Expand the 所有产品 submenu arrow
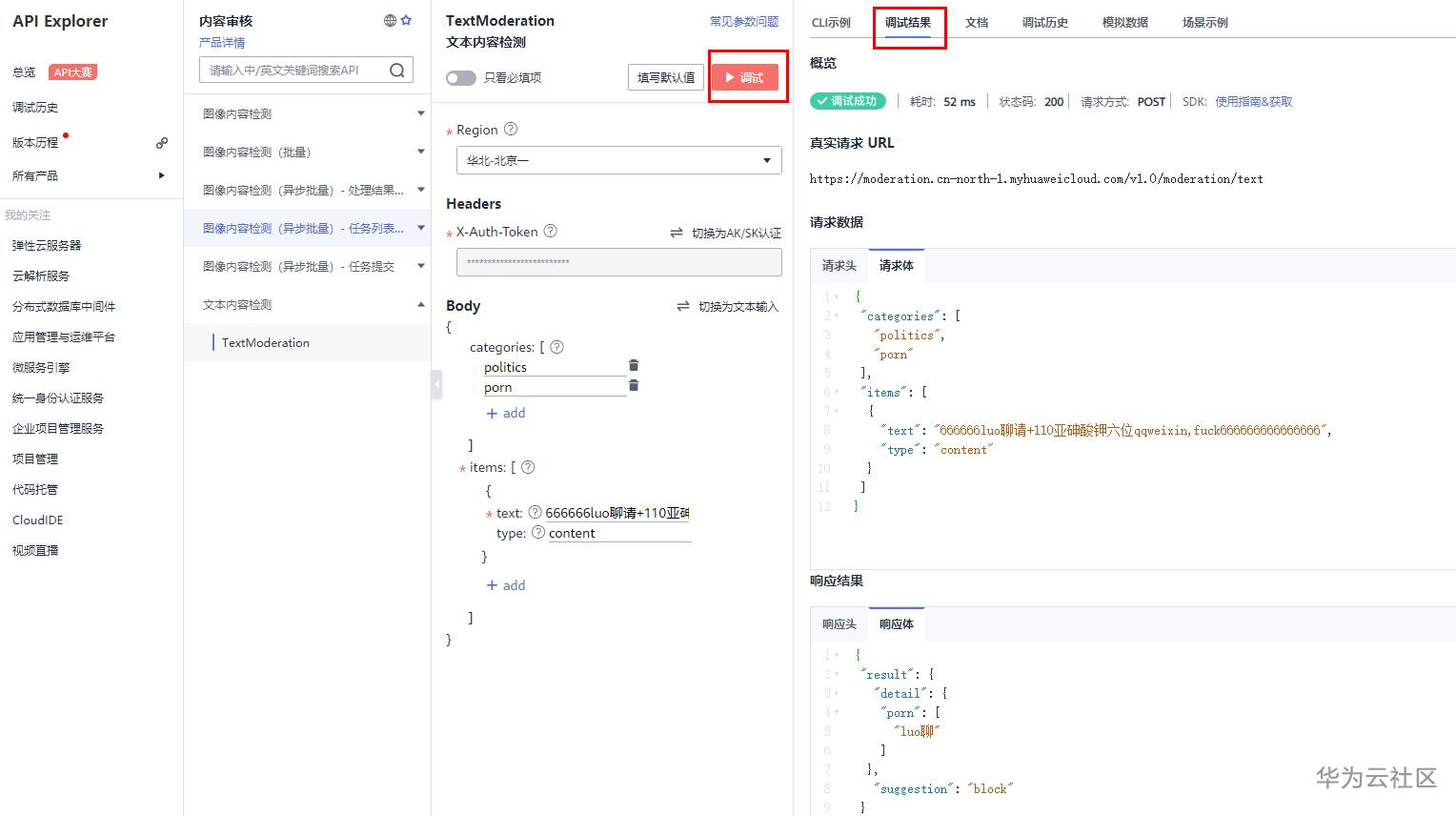 (162, 175)
